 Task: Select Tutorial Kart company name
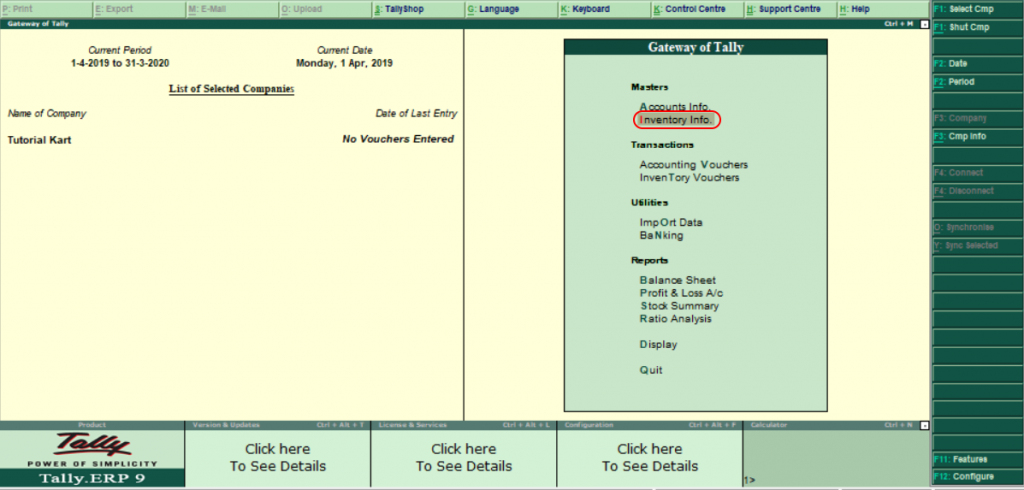39,140
